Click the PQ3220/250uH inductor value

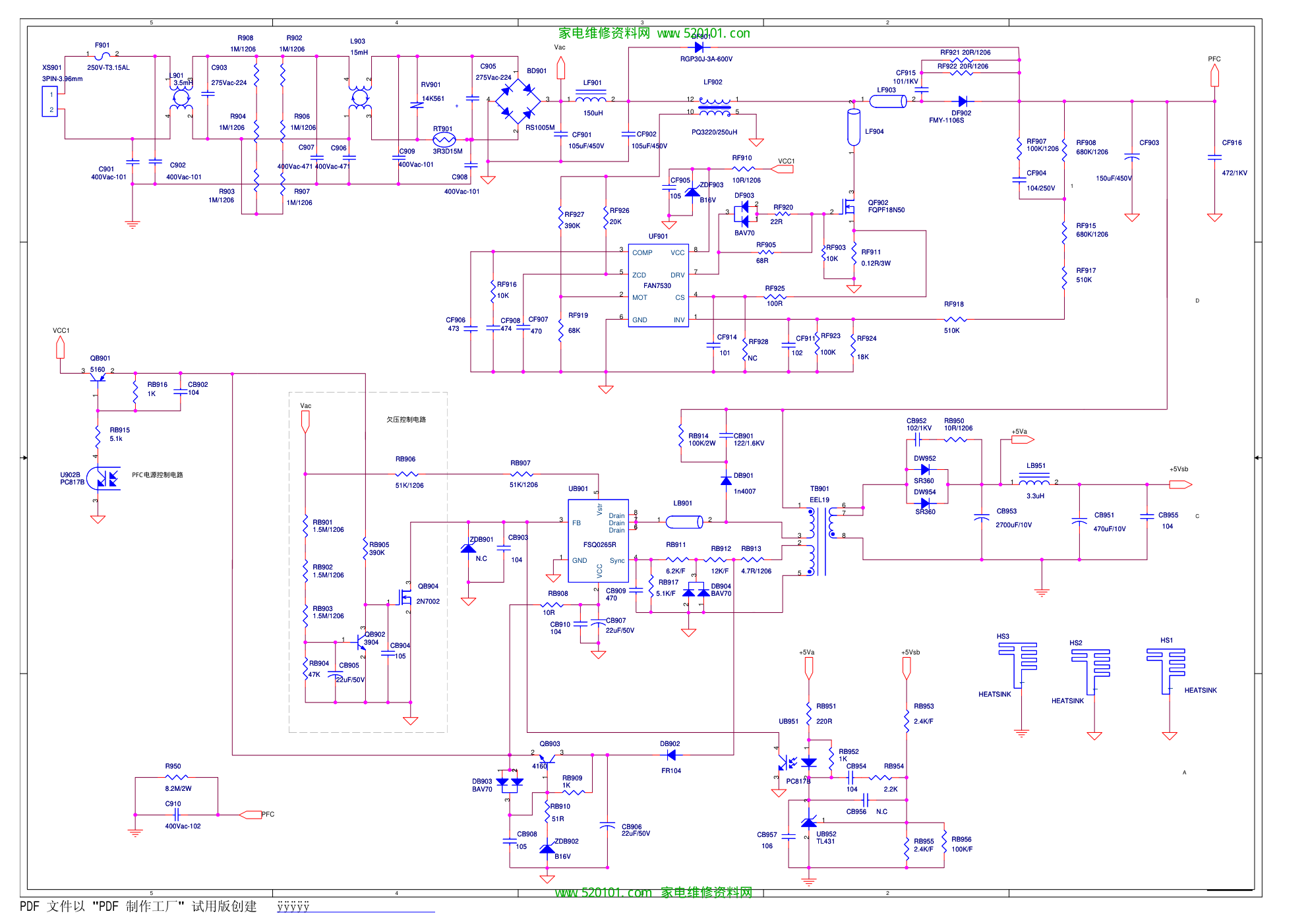pos(714,132)
